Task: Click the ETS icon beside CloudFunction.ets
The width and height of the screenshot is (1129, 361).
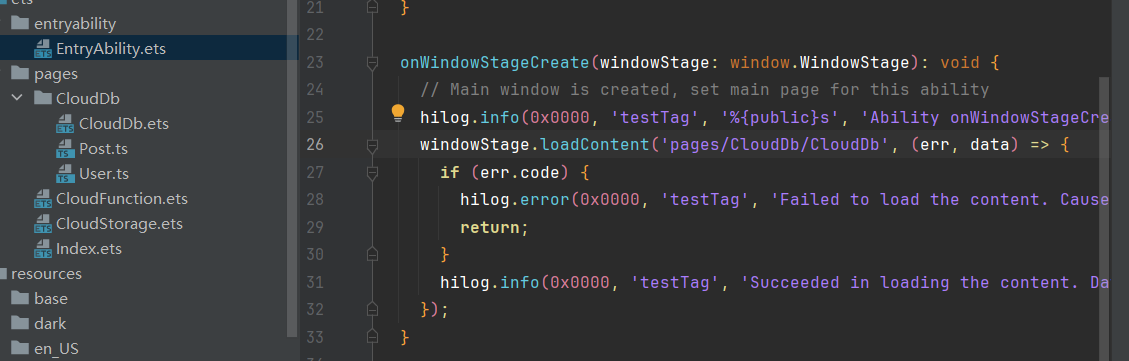Action: 43,199
